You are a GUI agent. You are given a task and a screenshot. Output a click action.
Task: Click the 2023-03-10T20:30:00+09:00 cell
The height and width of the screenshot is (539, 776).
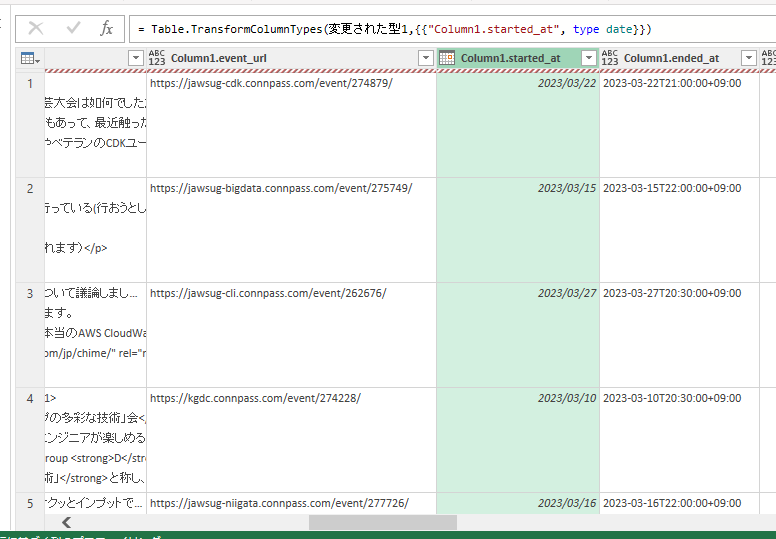[x=679, y=440]
